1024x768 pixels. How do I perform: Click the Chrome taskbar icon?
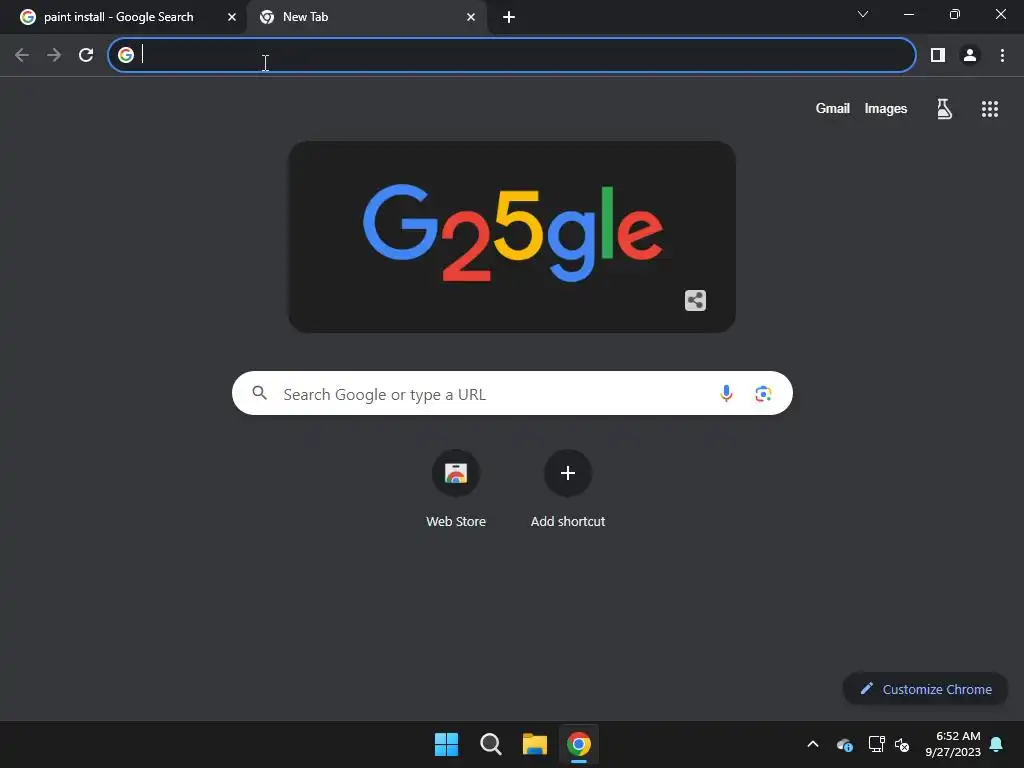coord(579,744)
